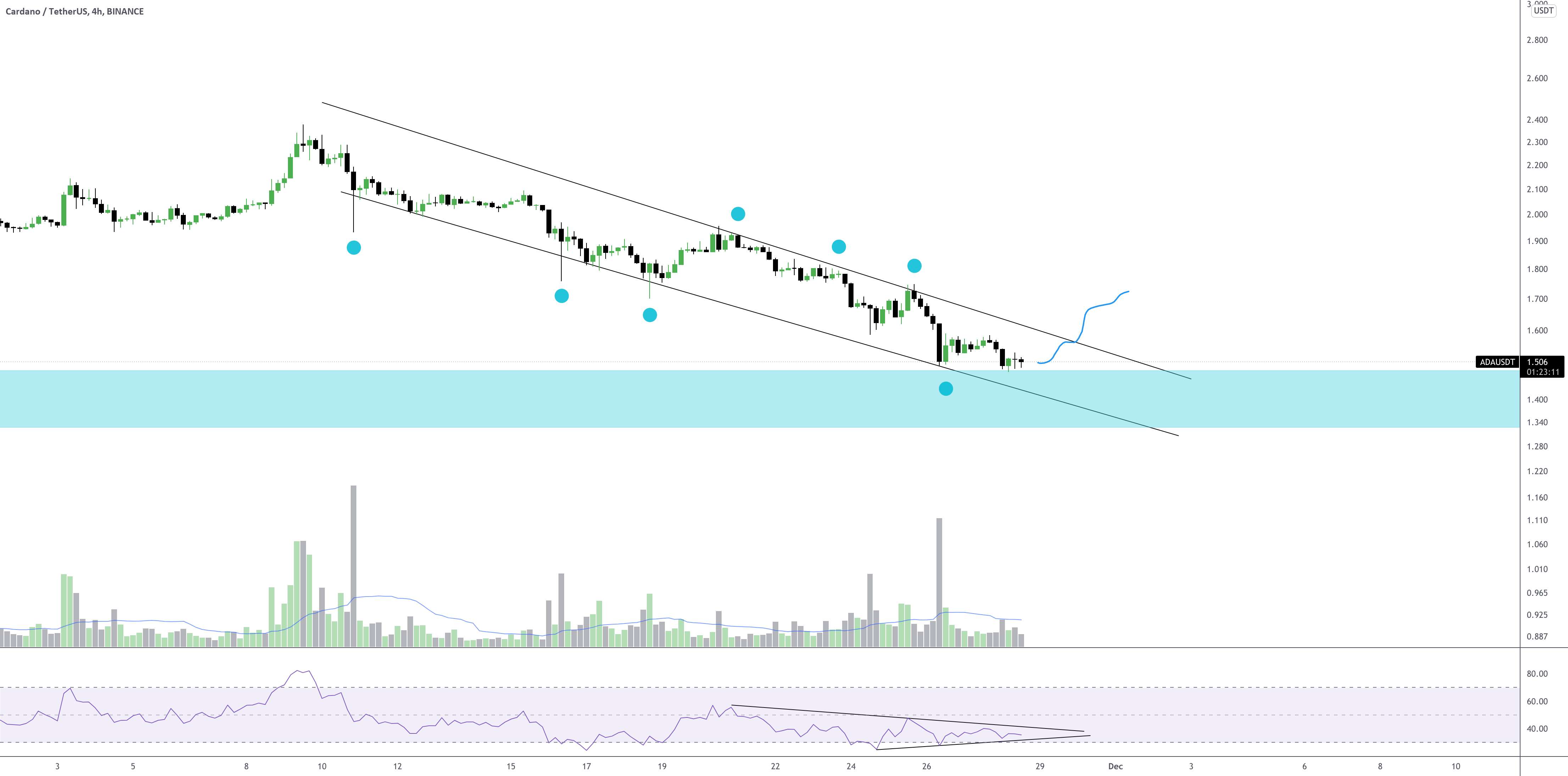1568x776 pixels.
Task: Click the 1.600 price axis label
Action: click(x=1537, y=331)
